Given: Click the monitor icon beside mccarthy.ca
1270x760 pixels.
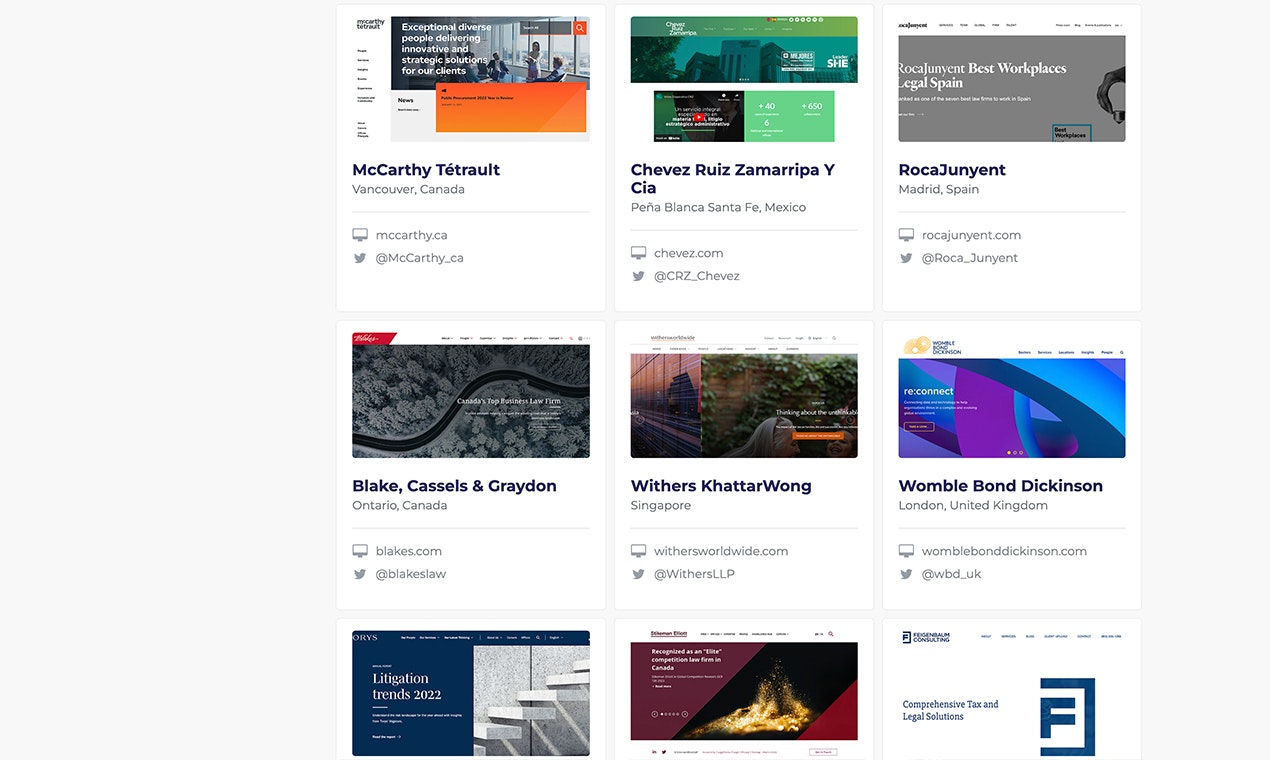Looking at the screenshot, I should tap(360, 235).
